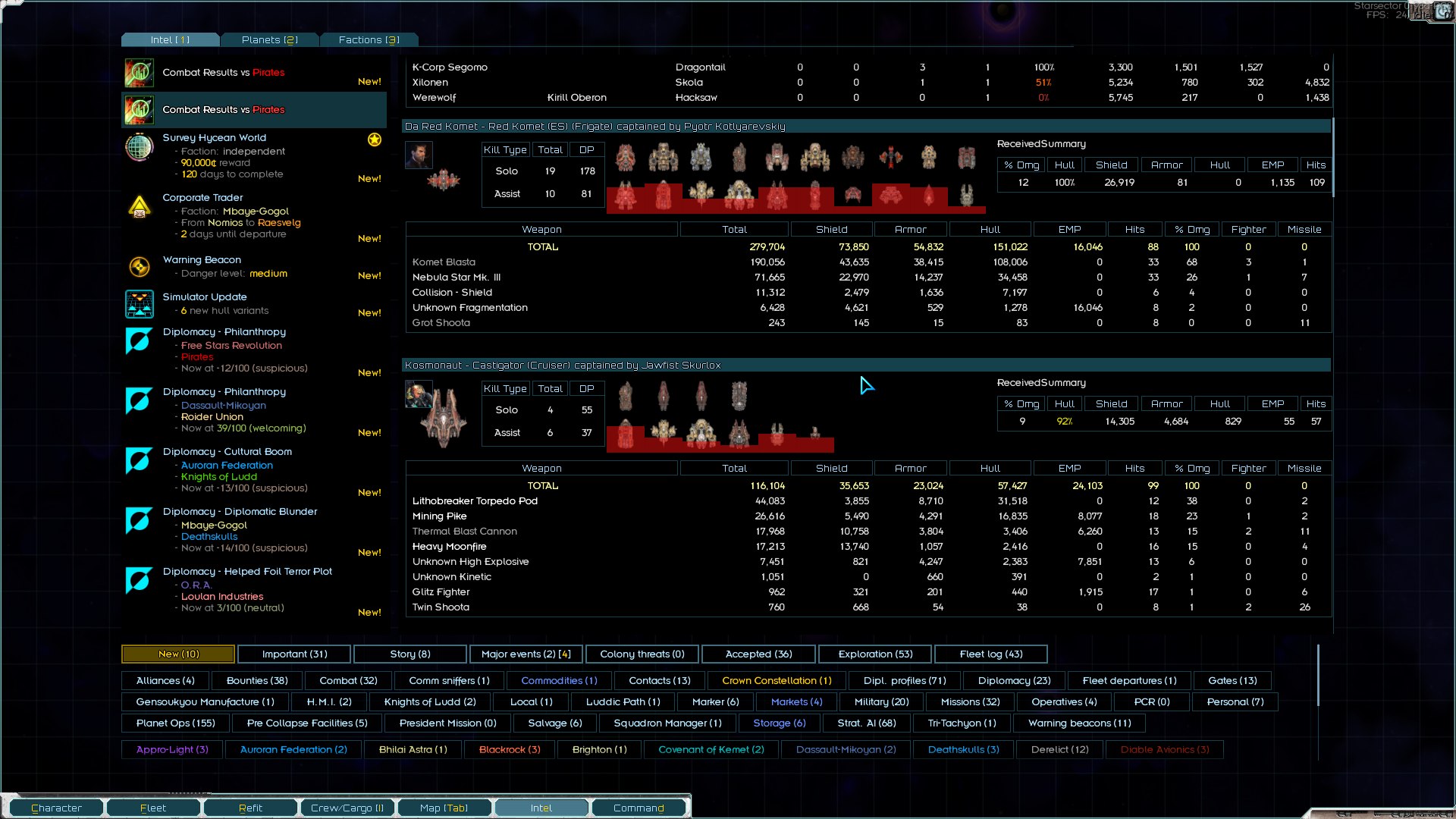The width and height of the screenshot is (1456, 819).
Task: Click the Survey Hycean World globe icon
Action: point(140,147)
